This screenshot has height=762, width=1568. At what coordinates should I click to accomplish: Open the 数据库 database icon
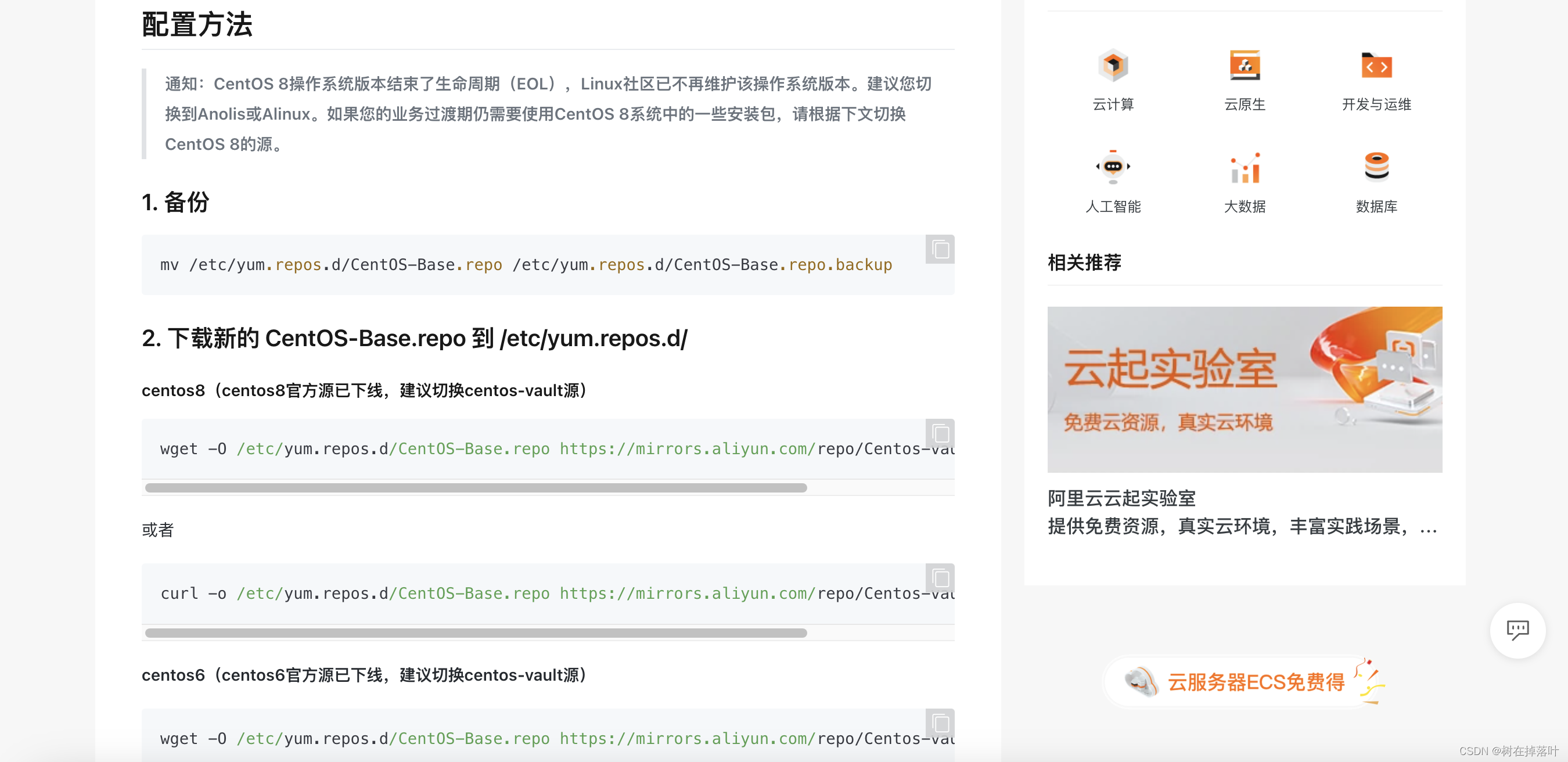coord(1376,167)
